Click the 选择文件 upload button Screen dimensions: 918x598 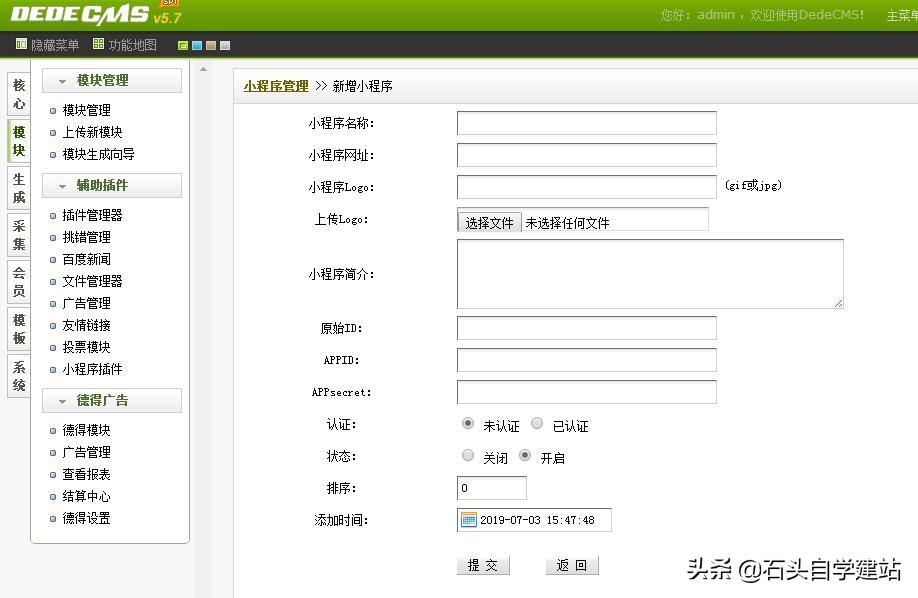click(489, 223)
